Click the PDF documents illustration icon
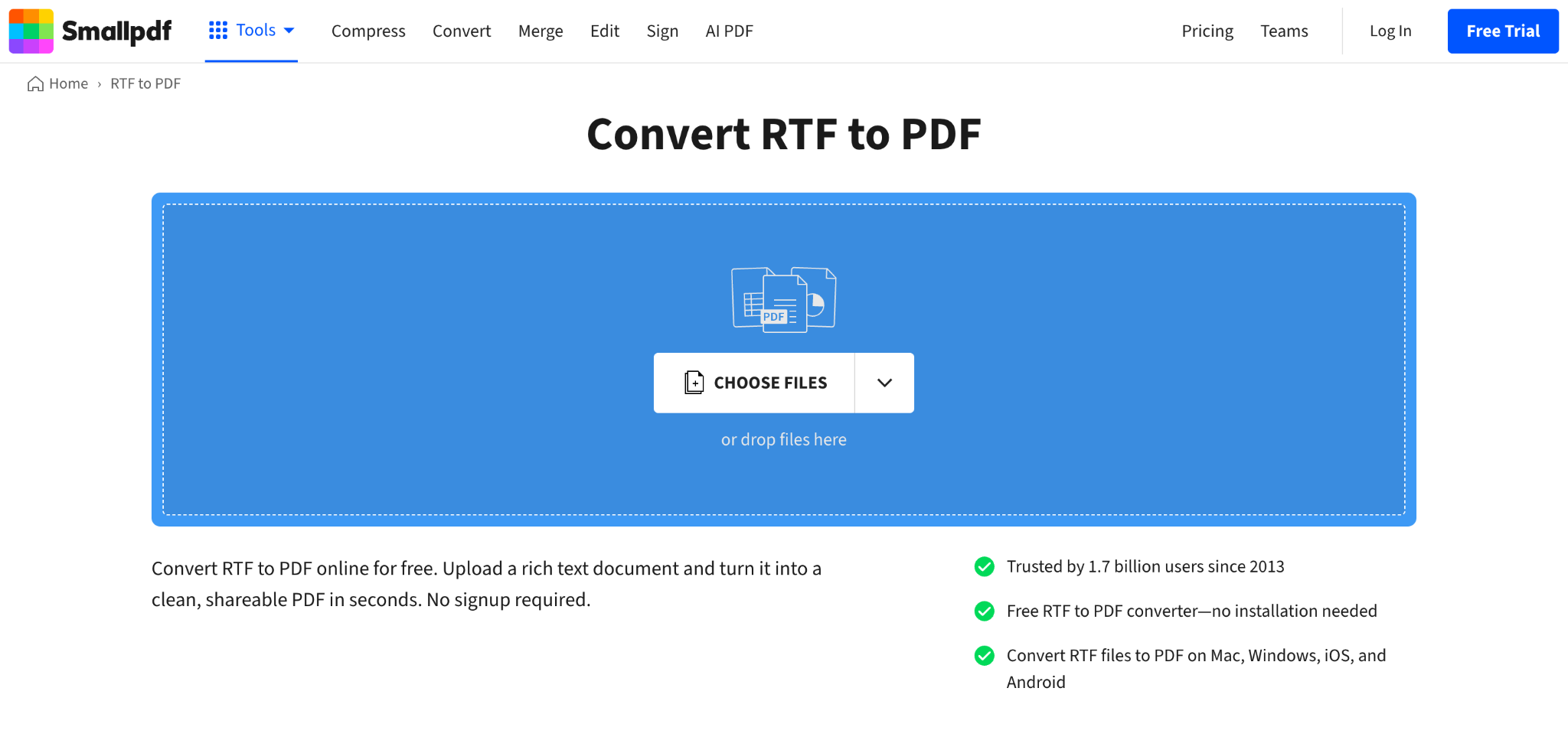This screenshot has height=750, width=1568. pyautogui.click(x=784, y=299)
